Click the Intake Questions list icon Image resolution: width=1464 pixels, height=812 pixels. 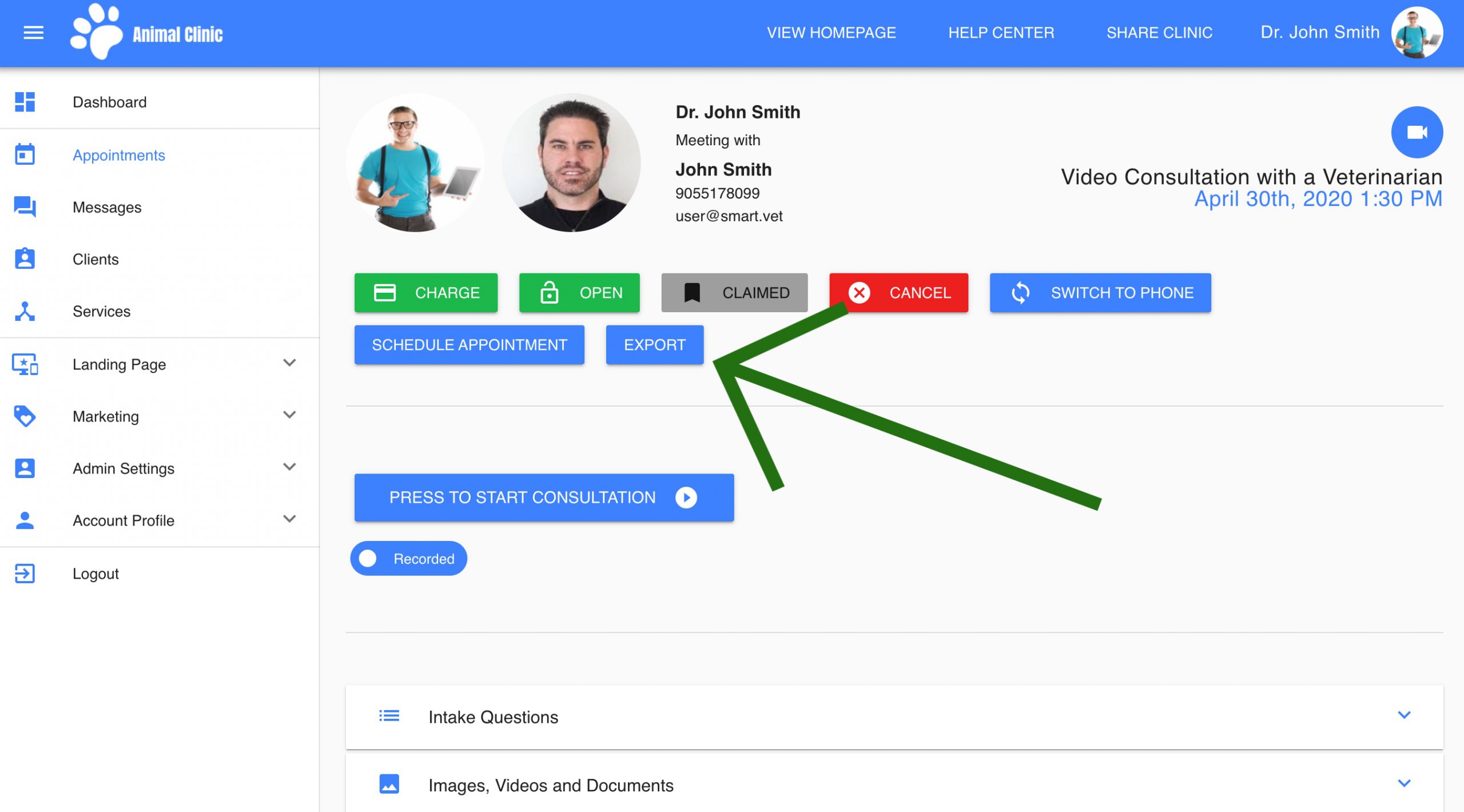coord(389,716)
